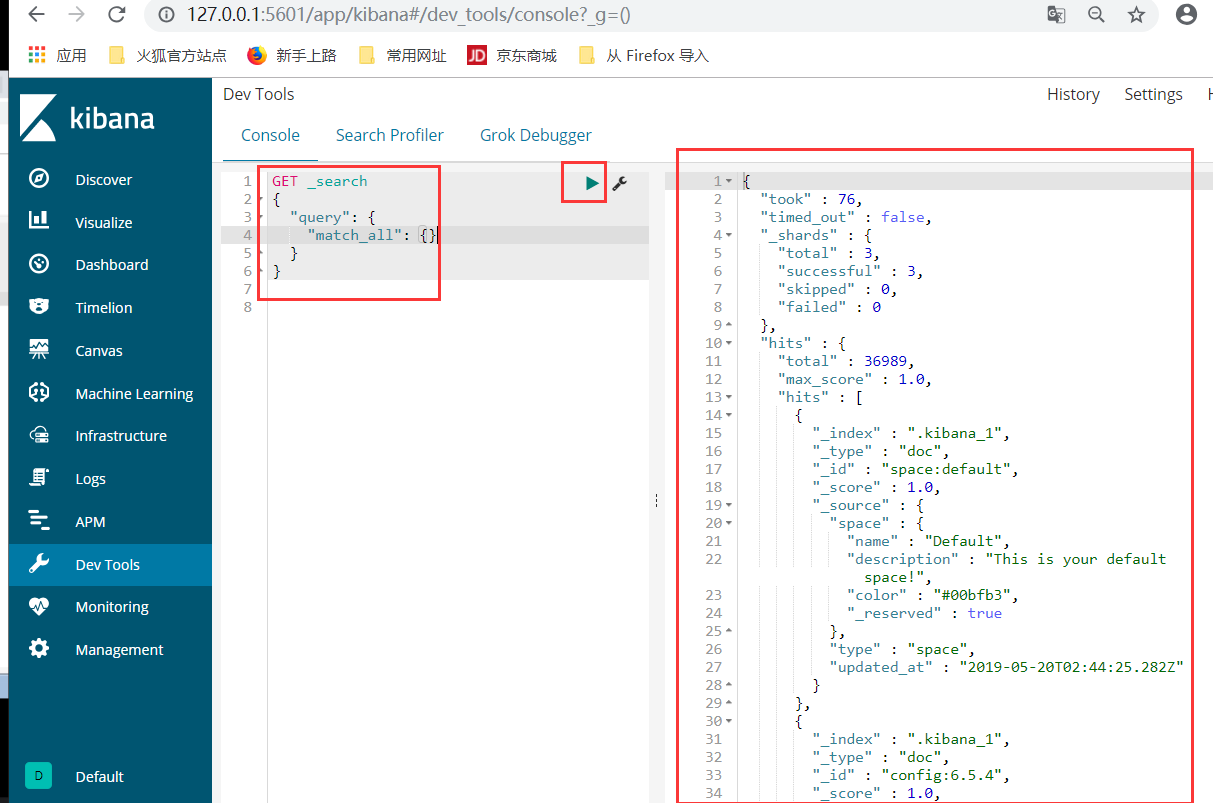
Task: Click "took" : 76 in response
Action: (x=811, y=199)
